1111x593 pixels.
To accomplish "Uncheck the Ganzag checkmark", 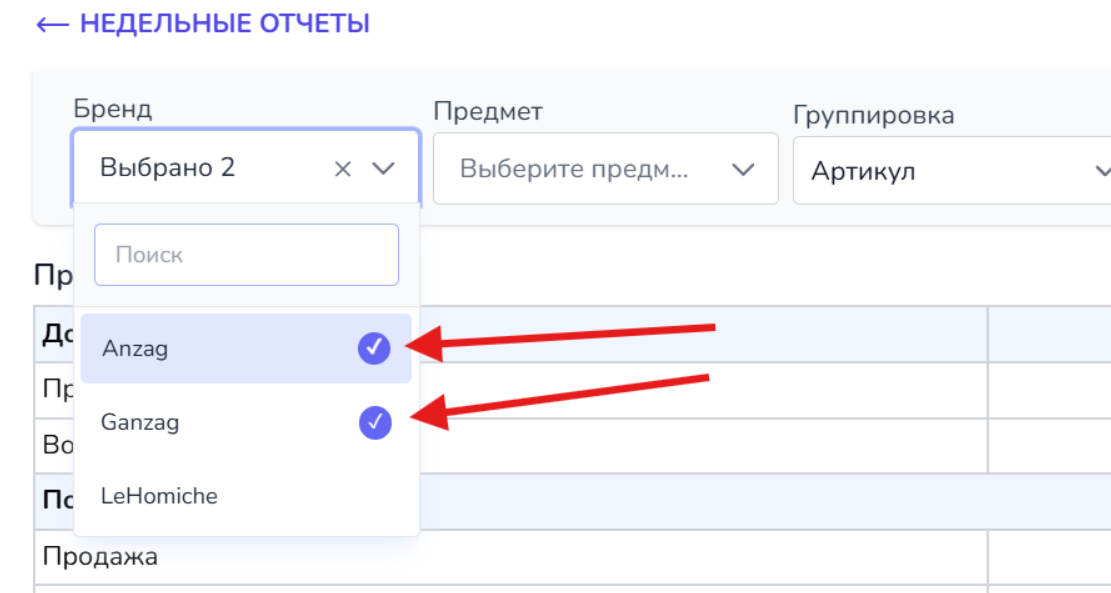I will click(375, 423).
